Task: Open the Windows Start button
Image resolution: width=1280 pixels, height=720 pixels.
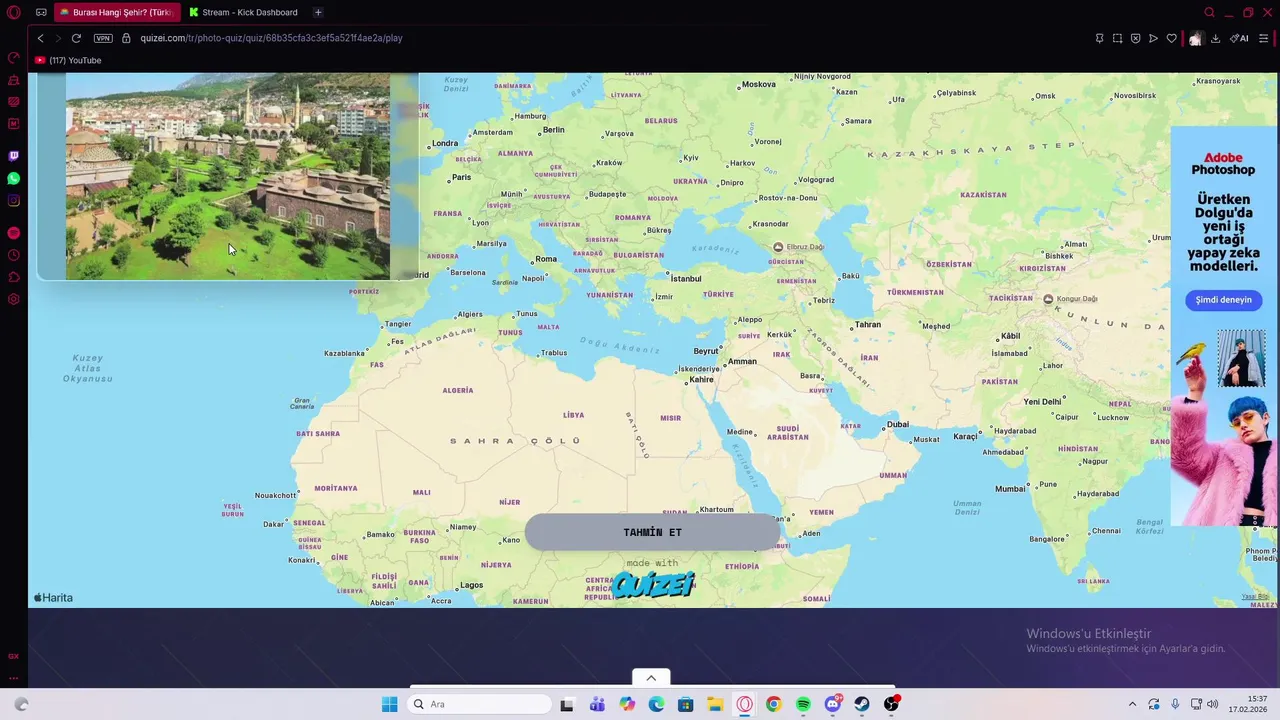Action: click(389, 704)
